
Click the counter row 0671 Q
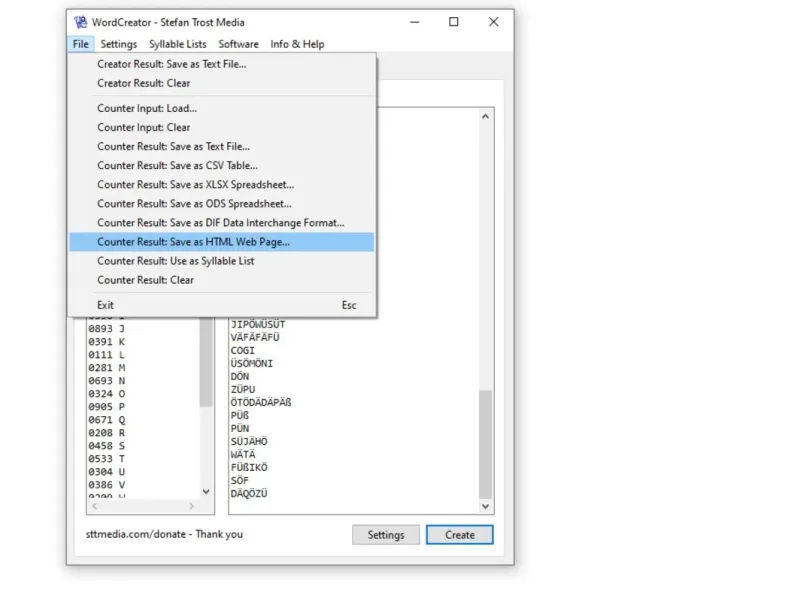tap(107, 420)
